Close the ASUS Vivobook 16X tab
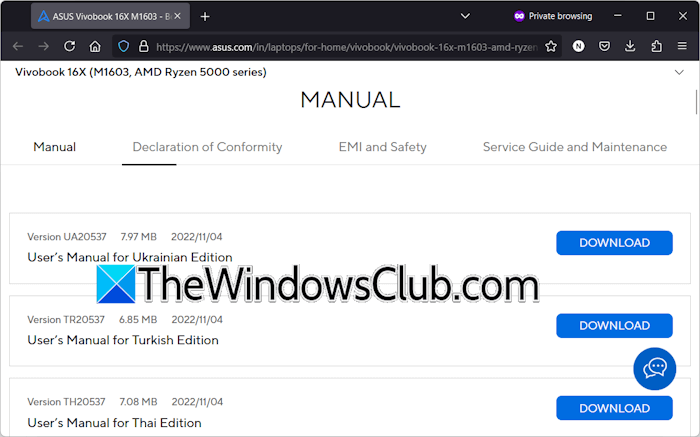This screenshot has height=437, width=700. coord(177,16)
